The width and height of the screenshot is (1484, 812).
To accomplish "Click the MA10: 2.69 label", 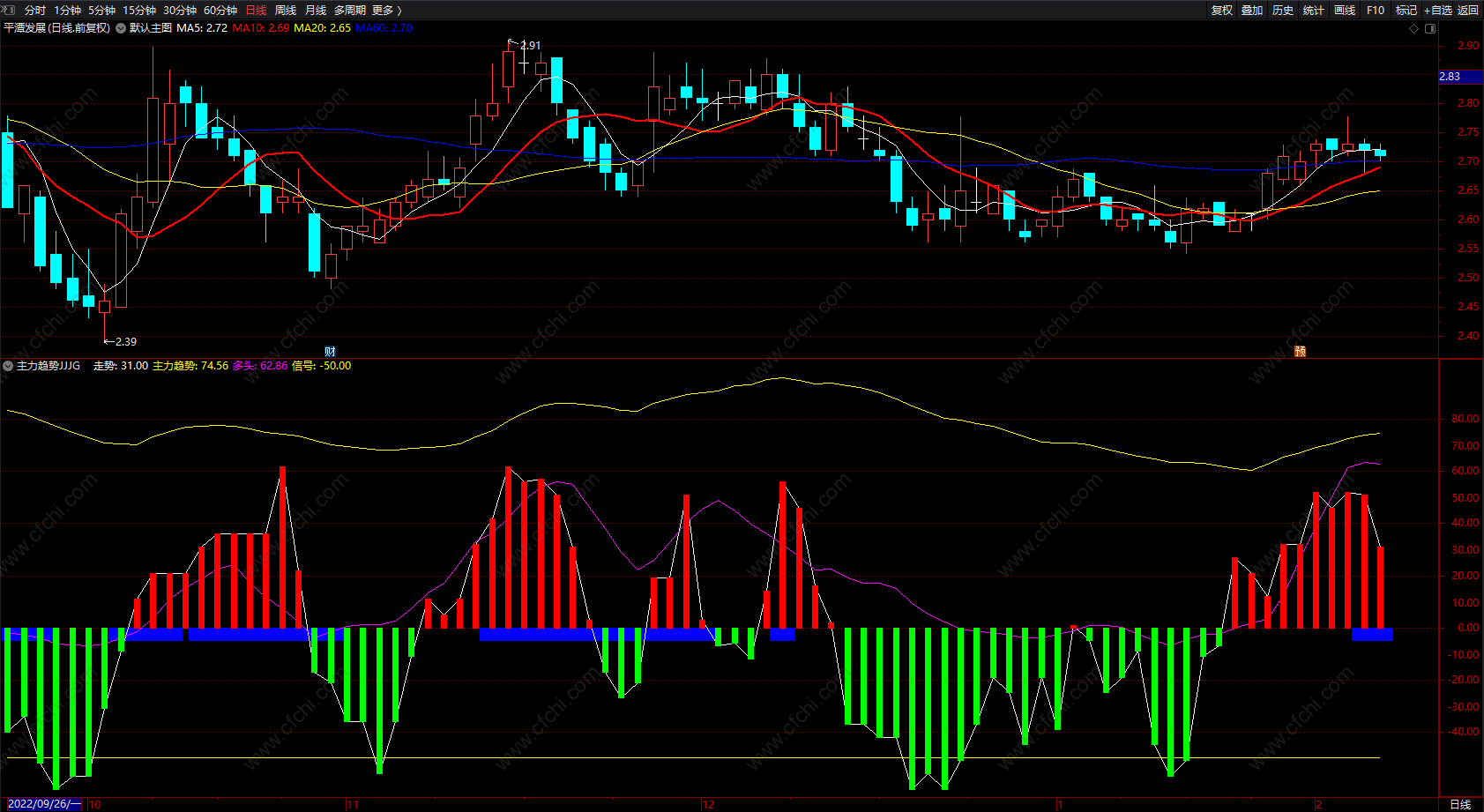I will [261, 28].
